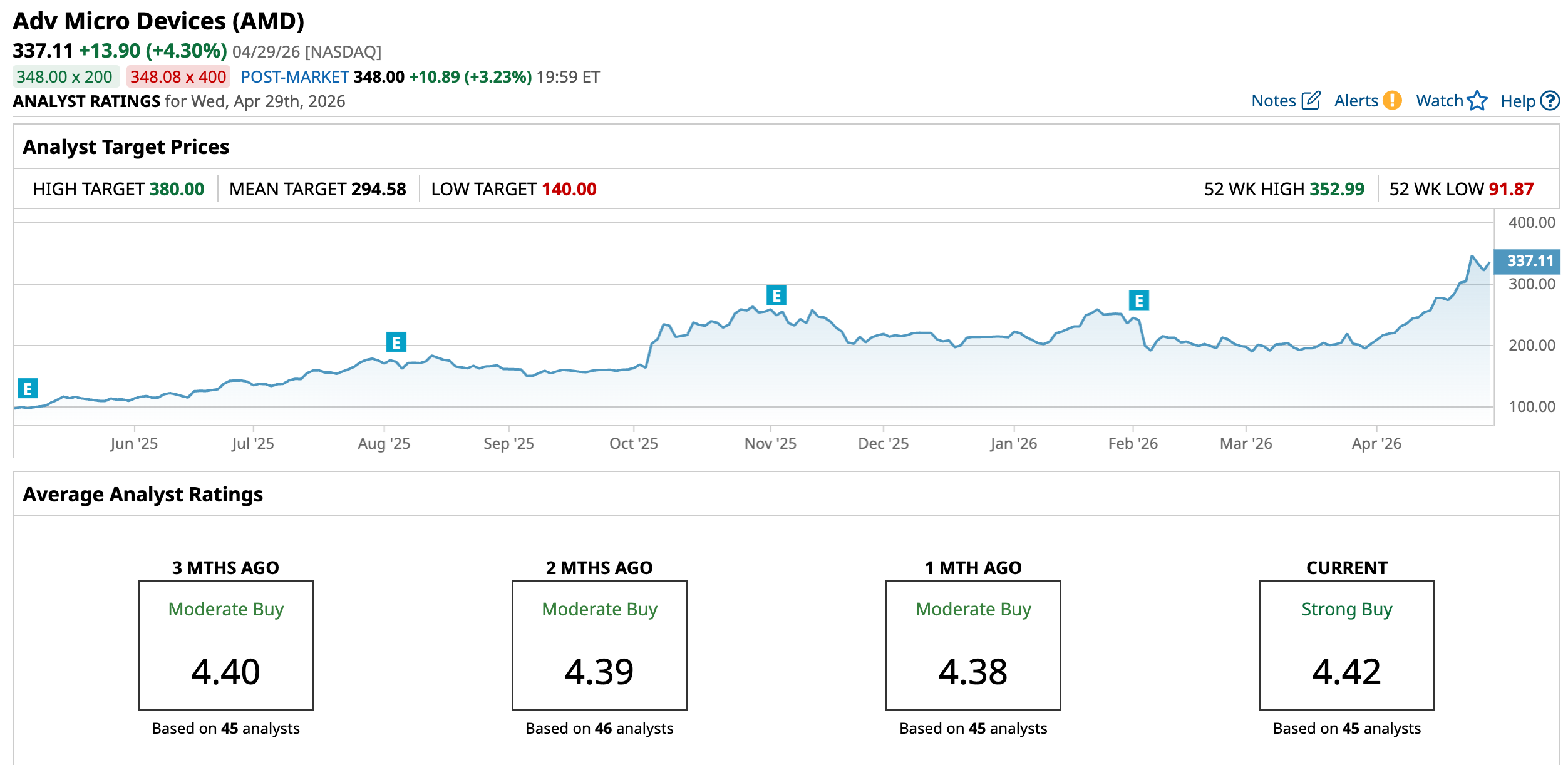
Task: Click the Adv Micro Devices (AMD) heading
Action: click(158, 21)
